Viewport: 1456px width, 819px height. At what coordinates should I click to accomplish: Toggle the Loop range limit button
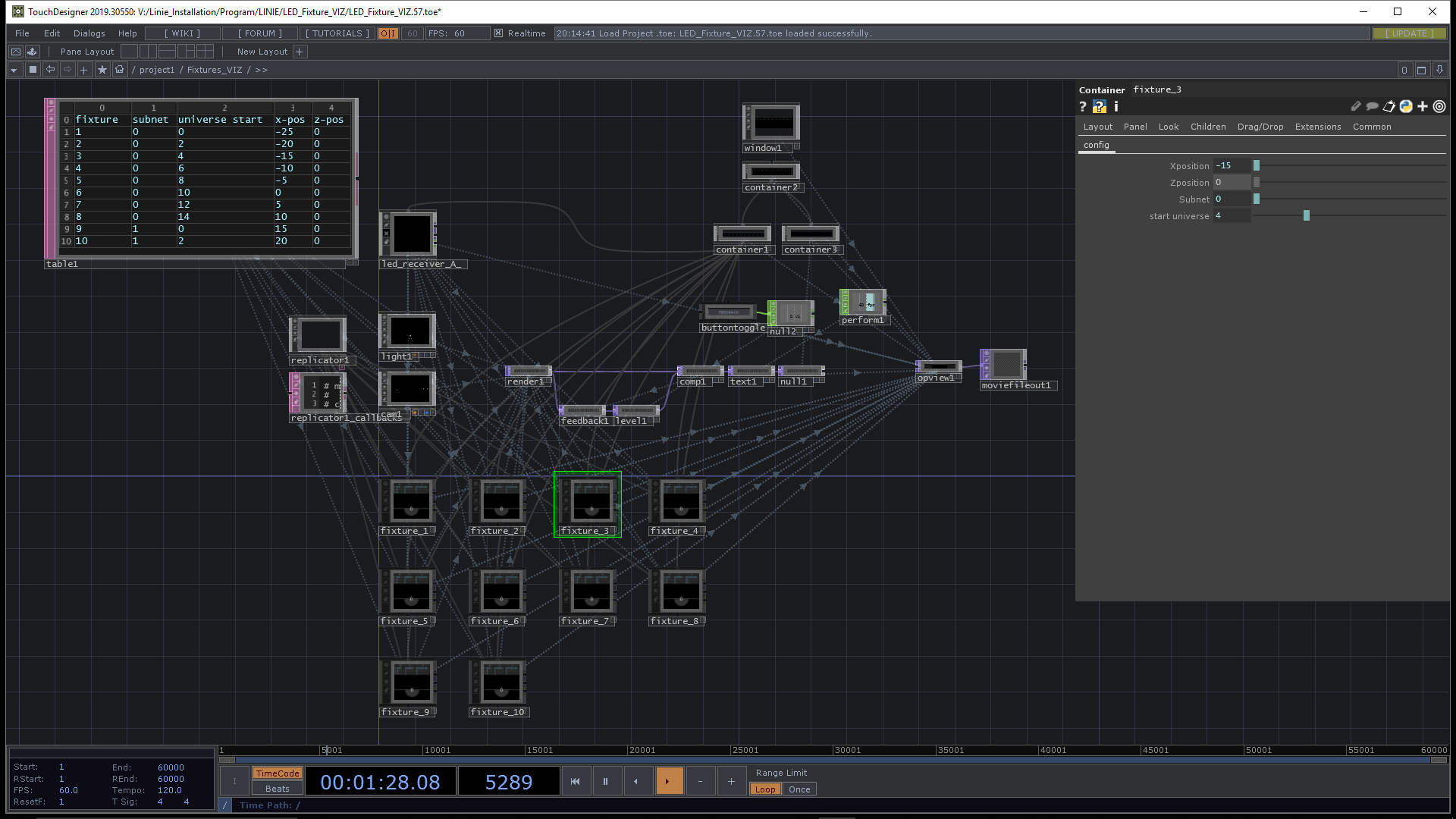click(765, 789)
